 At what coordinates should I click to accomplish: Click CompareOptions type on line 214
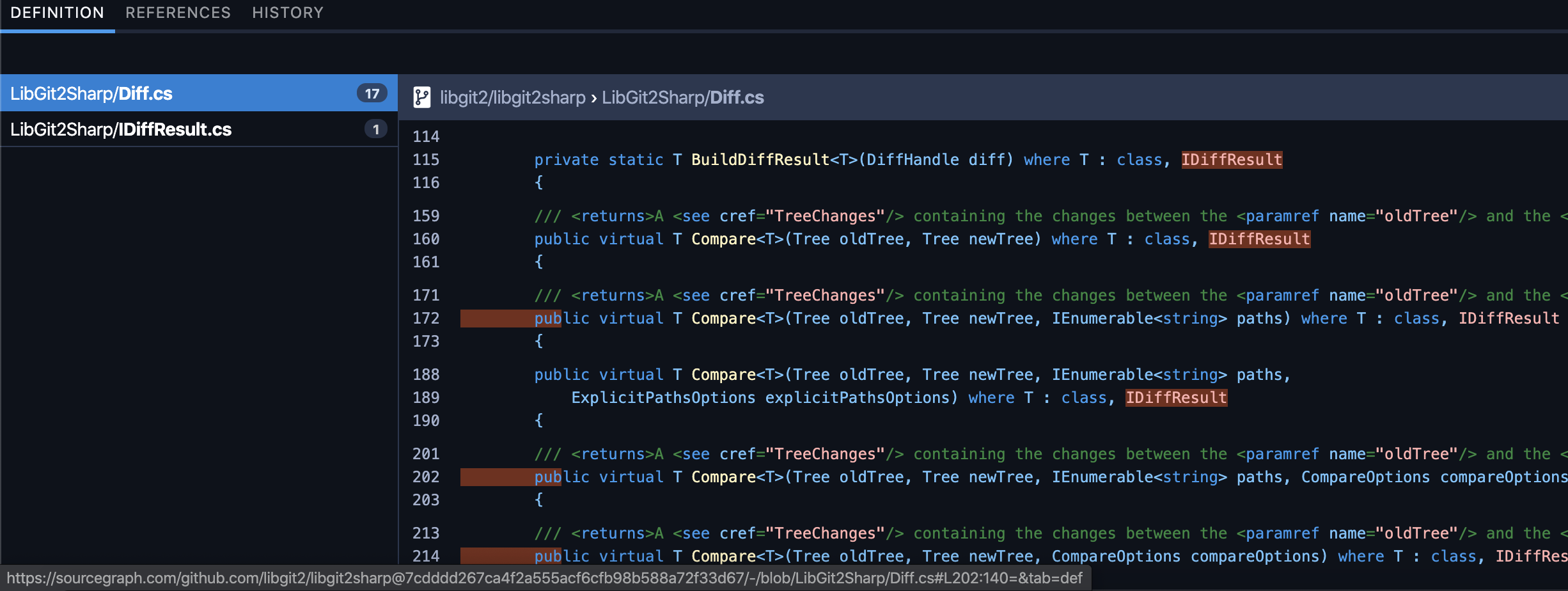1116,556
